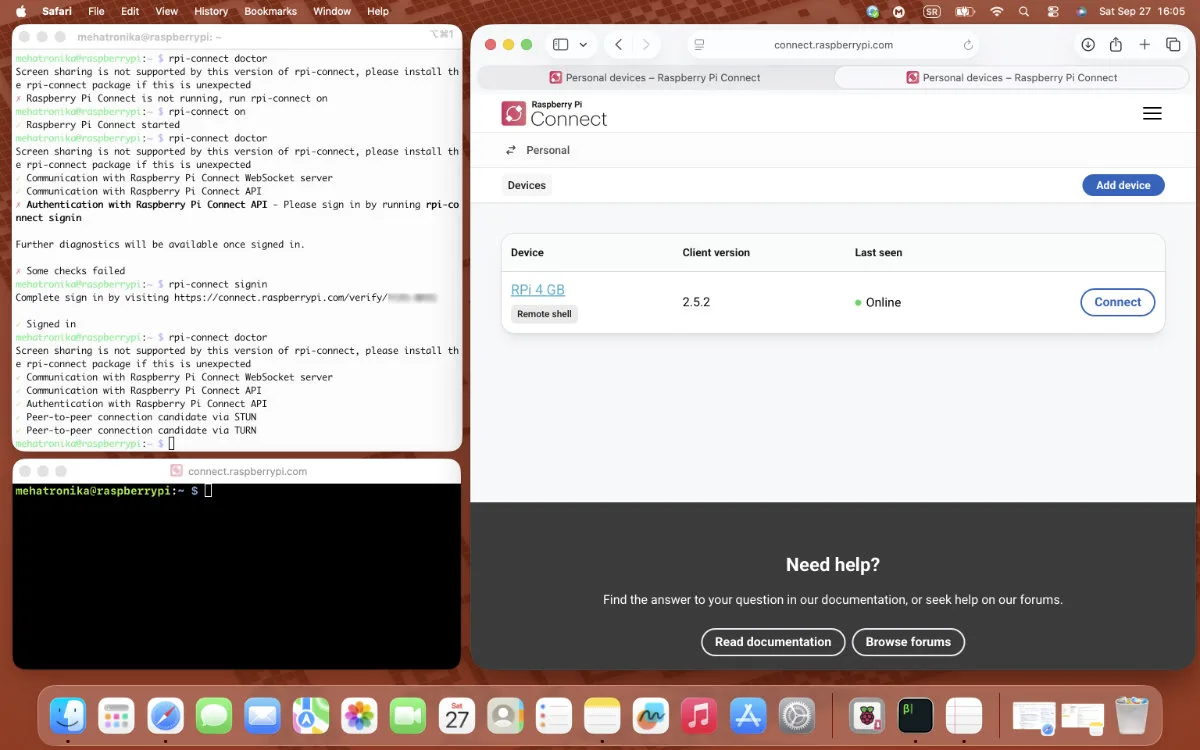This screenshot has width=1200, height=750.
Task: Open Music from the Dock
Action: coord(699,716)
